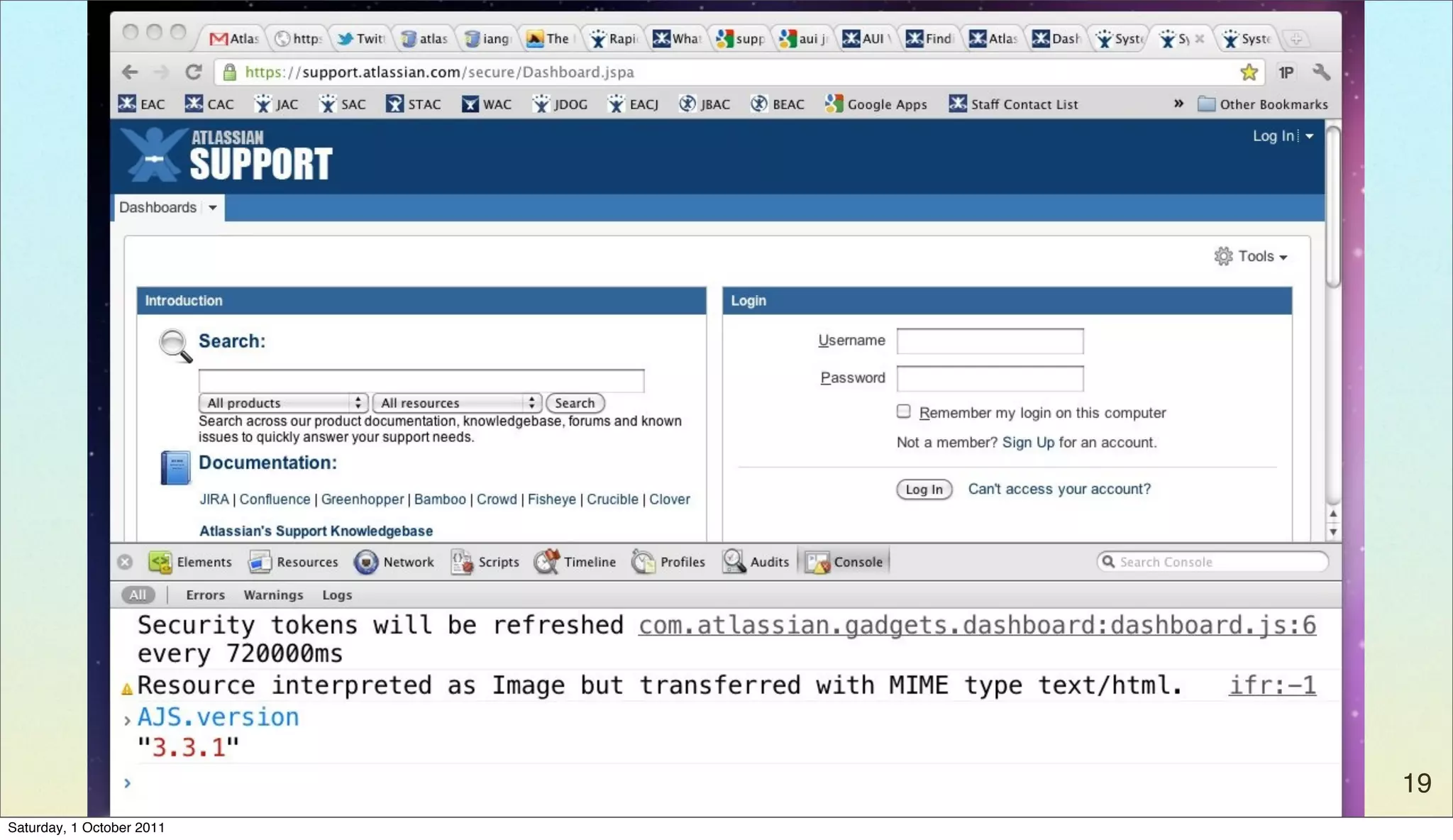
Task: Reload the page using refresh icon
Action: (193, 72)
